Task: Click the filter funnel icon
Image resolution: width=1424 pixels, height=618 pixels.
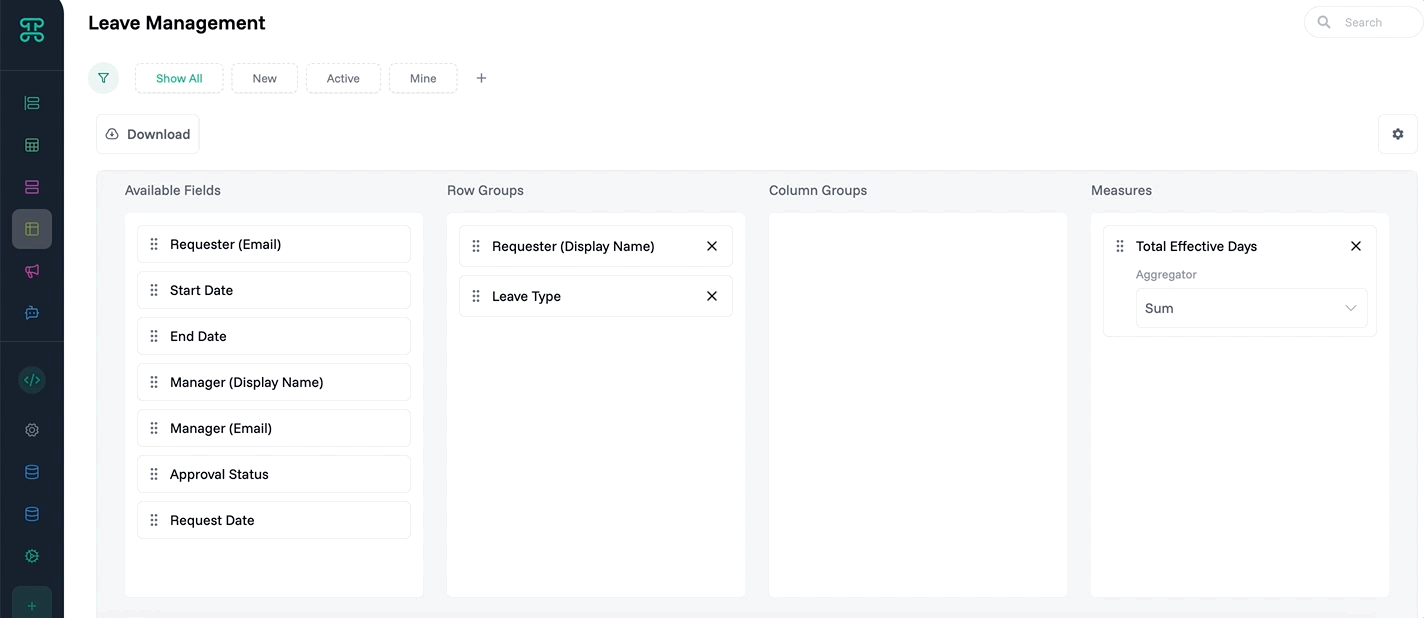Action: 103,78
